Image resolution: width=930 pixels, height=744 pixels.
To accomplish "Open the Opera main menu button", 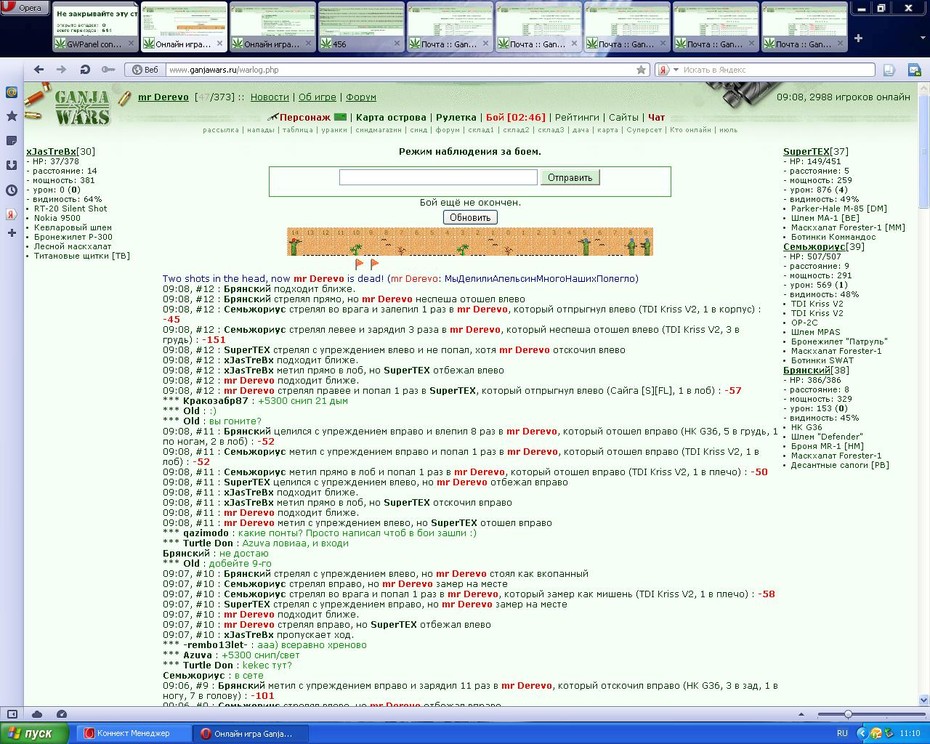I will click(x=25, y=8).
